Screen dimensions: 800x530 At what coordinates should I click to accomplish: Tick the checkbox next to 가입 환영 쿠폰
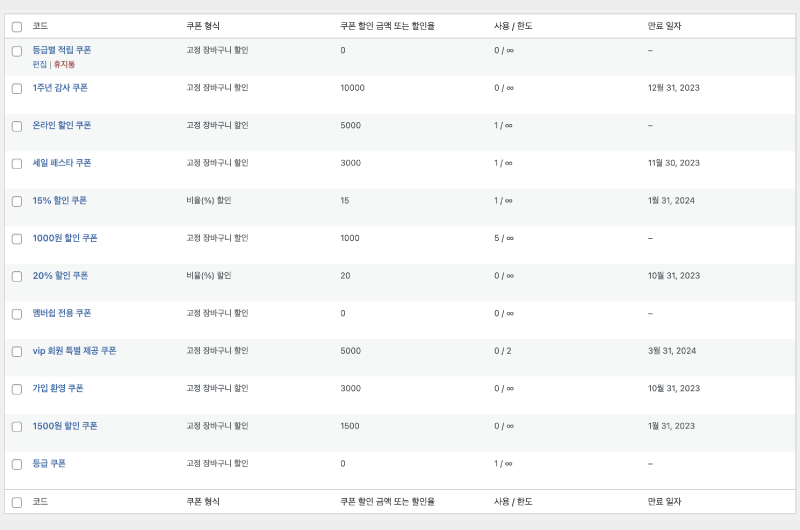coord(17,389)
